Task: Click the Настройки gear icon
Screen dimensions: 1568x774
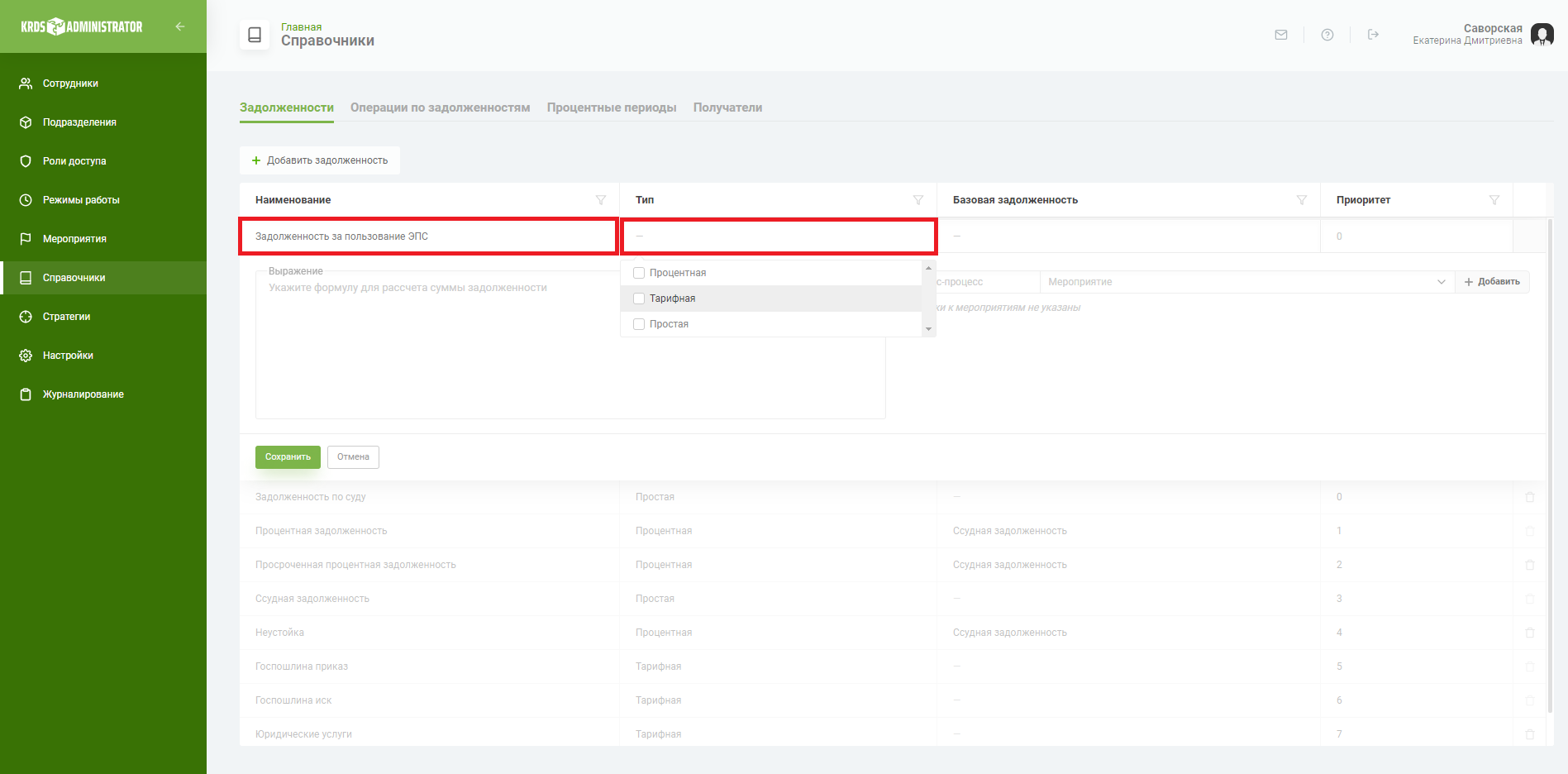Action: (x=26, y=356)
